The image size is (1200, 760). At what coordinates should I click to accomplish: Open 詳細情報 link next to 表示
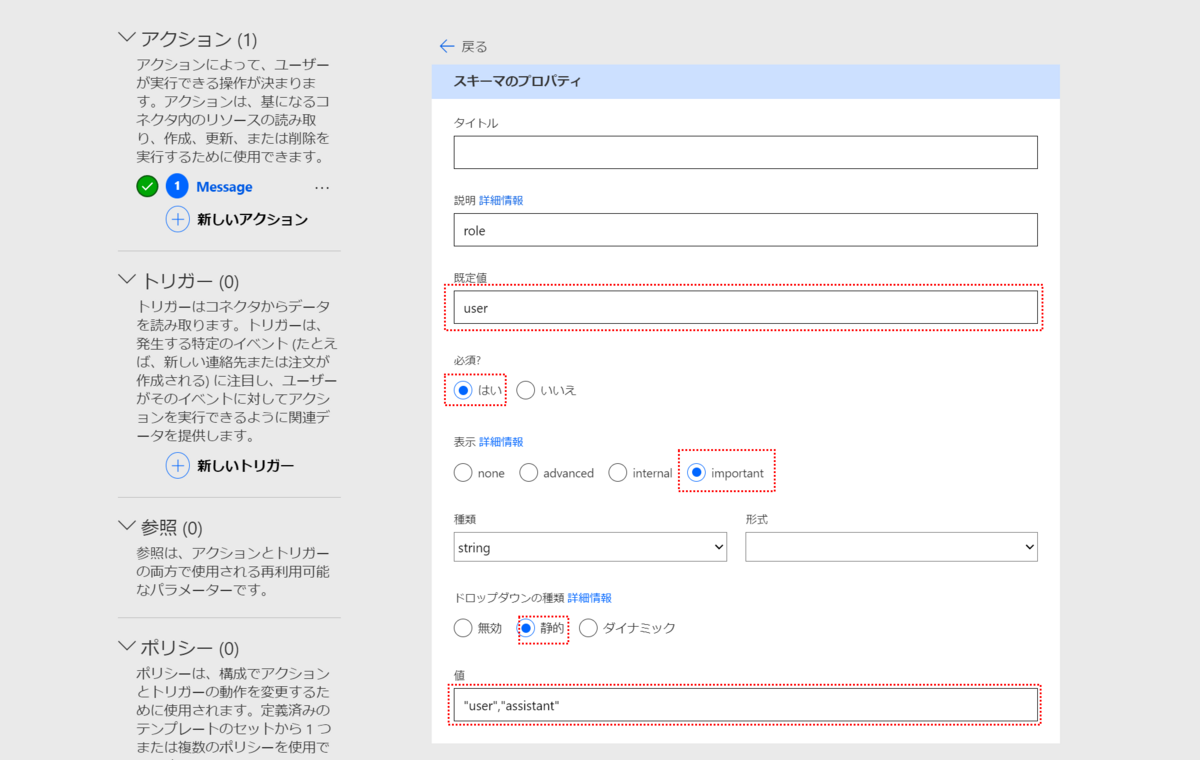click(501, 441)
